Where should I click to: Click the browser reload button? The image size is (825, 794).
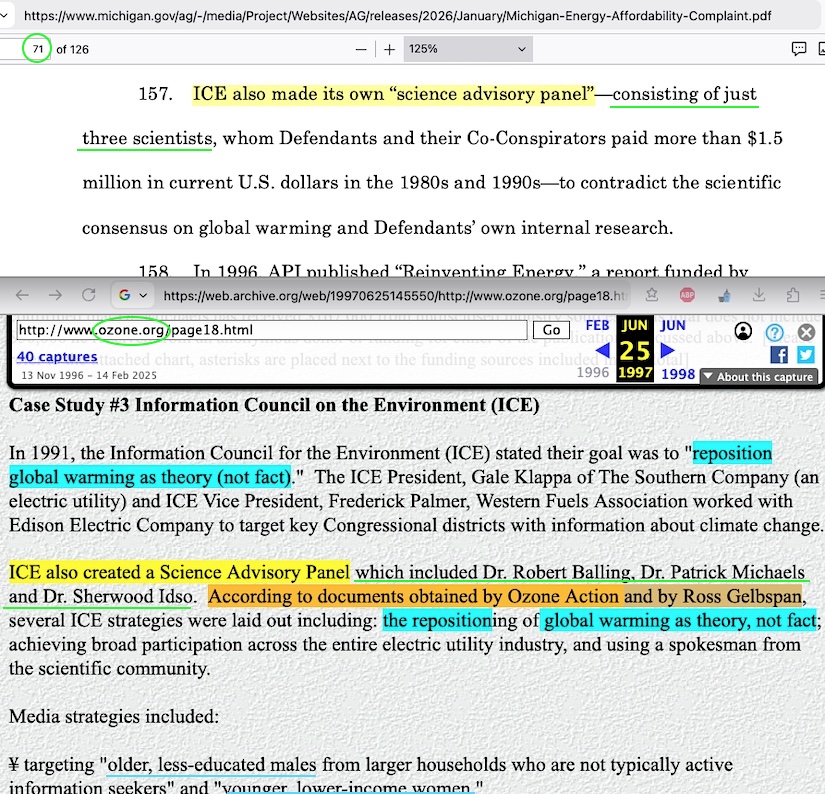tap(88, 295)
